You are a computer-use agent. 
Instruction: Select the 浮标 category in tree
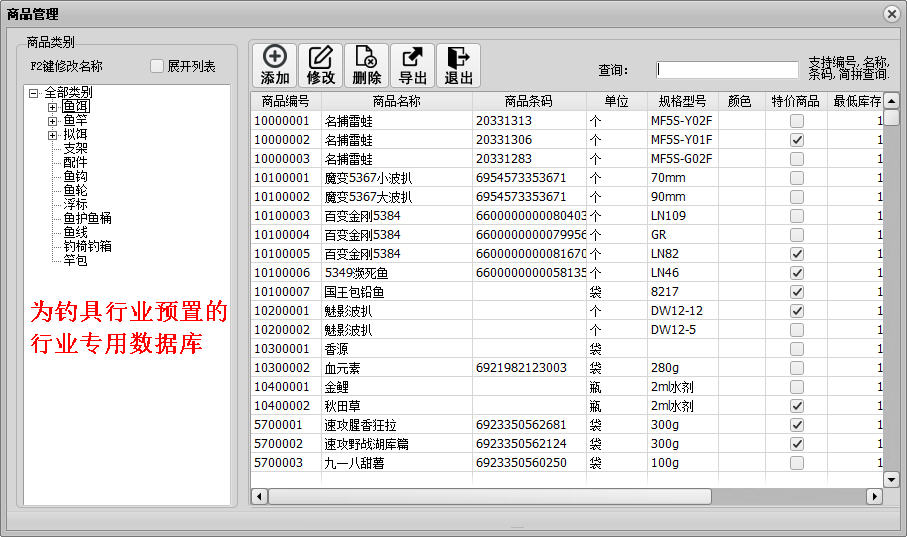[x=75, y=204]
